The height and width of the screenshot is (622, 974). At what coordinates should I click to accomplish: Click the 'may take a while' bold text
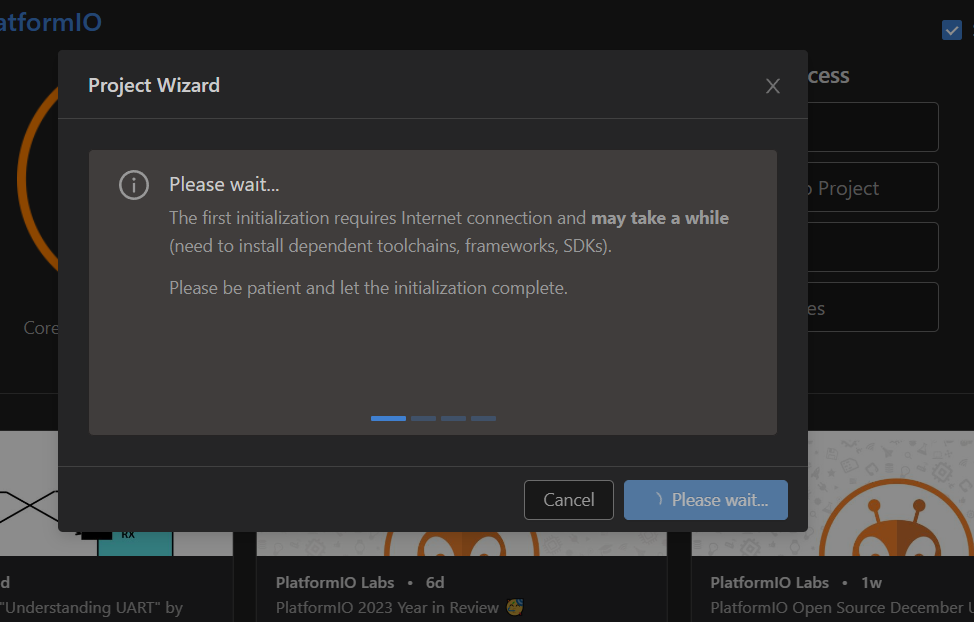(x=660, y=218)
